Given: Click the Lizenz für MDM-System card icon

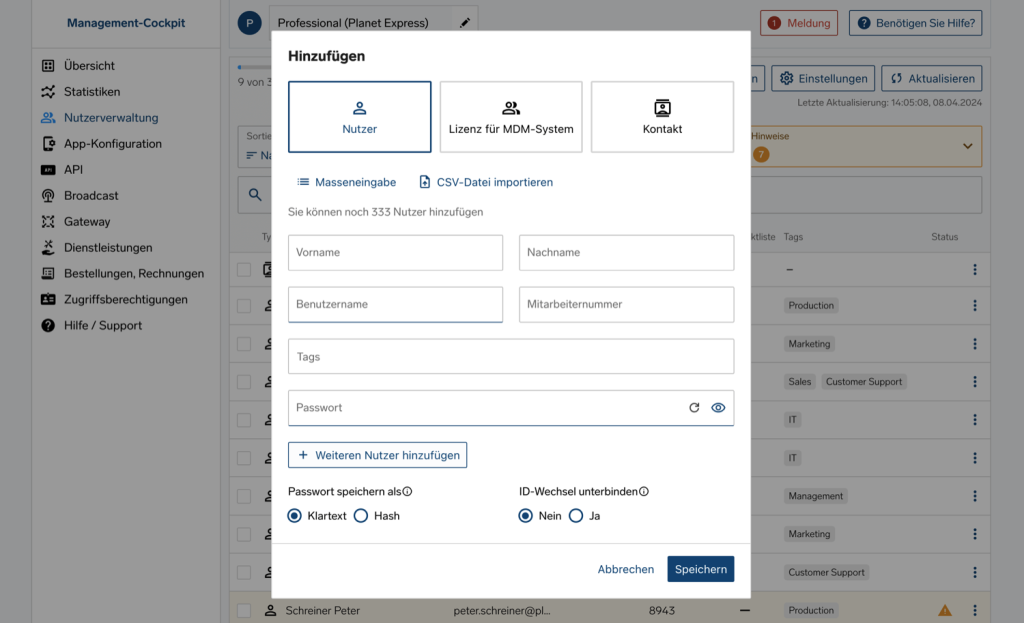Looking at the screenshot, I should (510, 108).
